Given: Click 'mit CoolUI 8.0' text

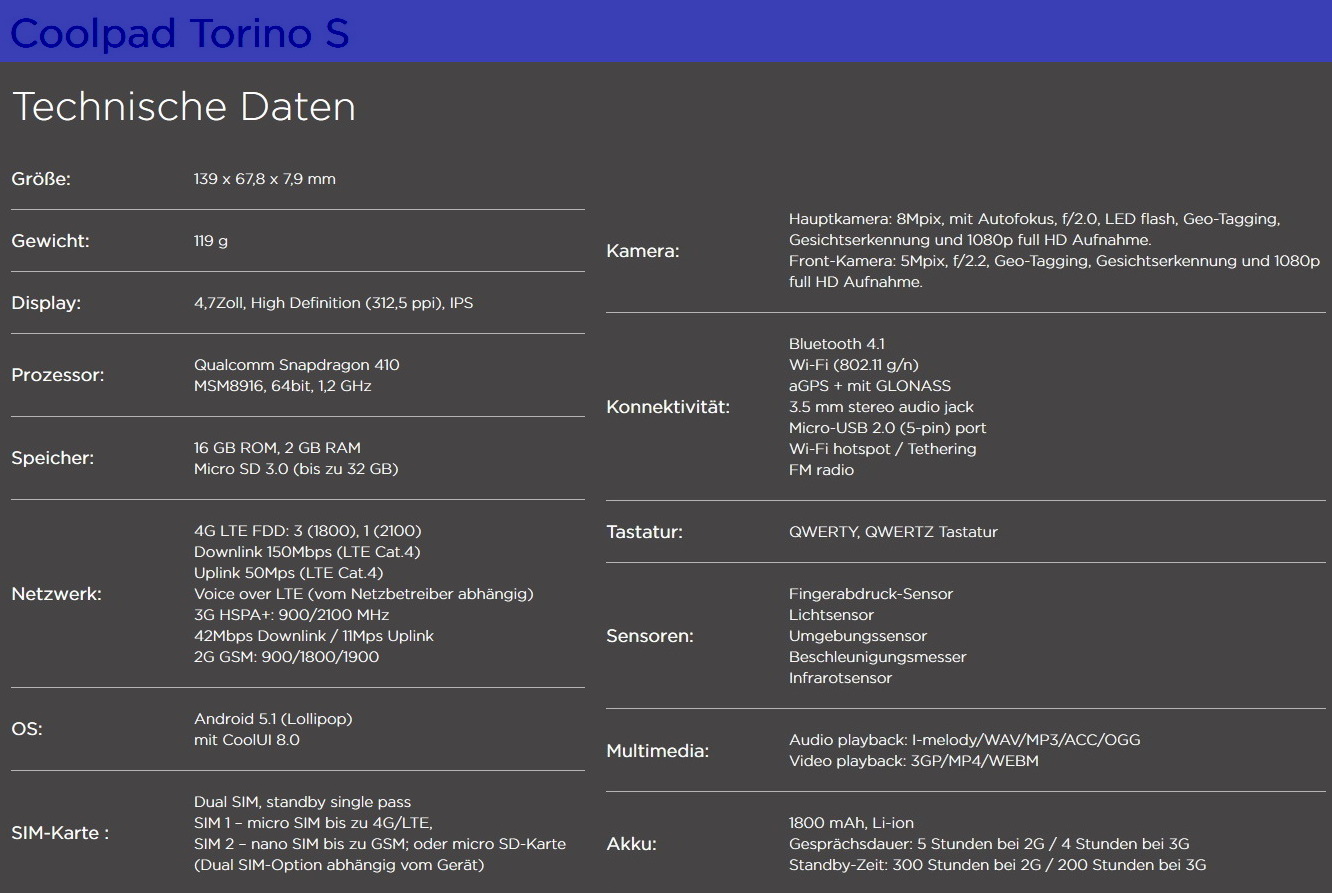Looking at the screenshot, I should point(247,740).
